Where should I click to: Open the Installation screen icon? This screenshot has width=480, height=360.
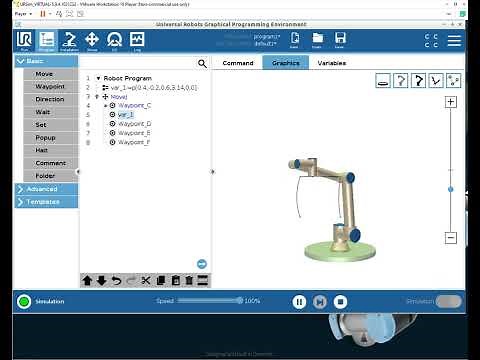pos(69,41)
